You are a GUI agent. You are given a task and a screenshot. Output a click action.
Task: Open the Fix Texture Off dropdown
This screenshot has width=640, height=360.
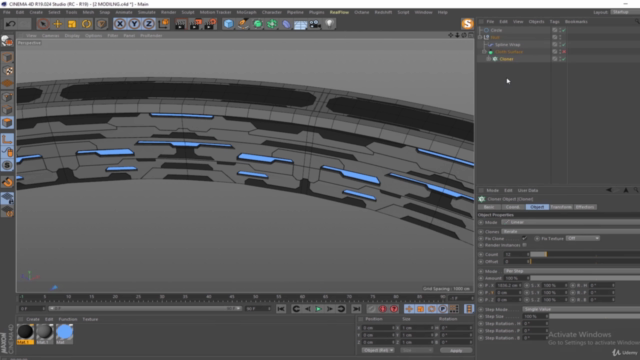click(583, 238)
